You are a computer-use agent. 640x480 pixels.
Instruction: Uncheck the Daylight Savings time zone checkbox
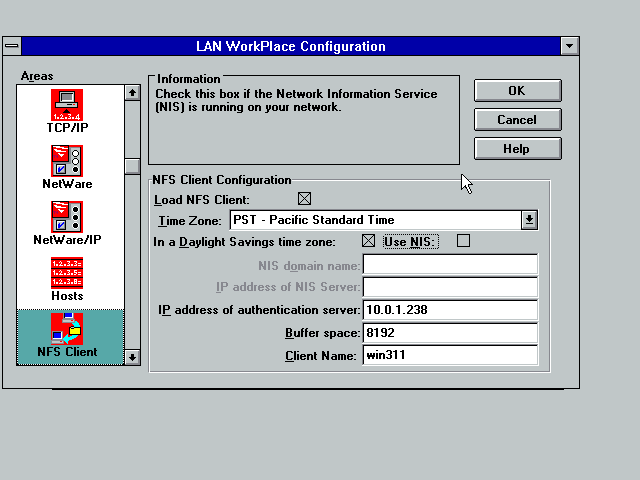click(369, 241)
